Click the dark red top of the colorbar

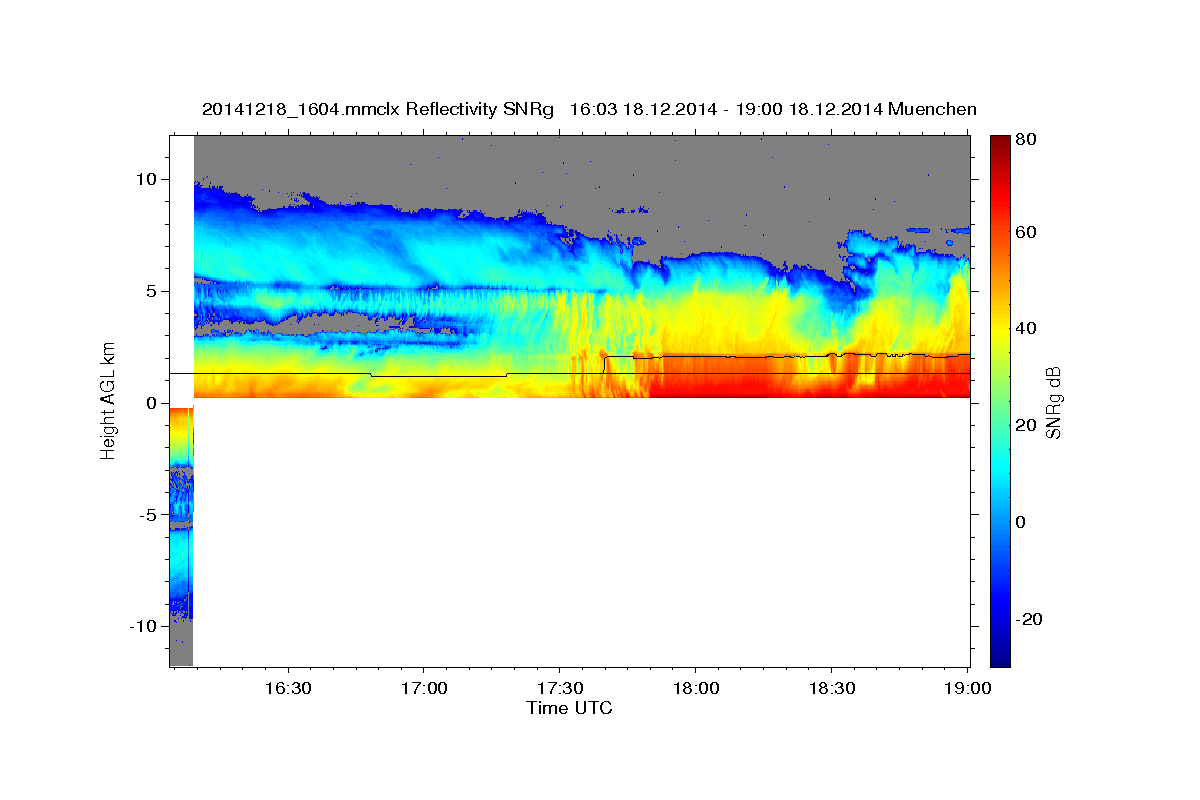click(999, 145)
